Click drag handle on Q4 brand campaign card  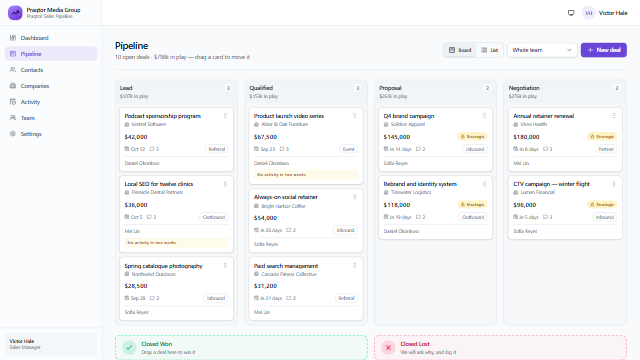click(484, 116)
